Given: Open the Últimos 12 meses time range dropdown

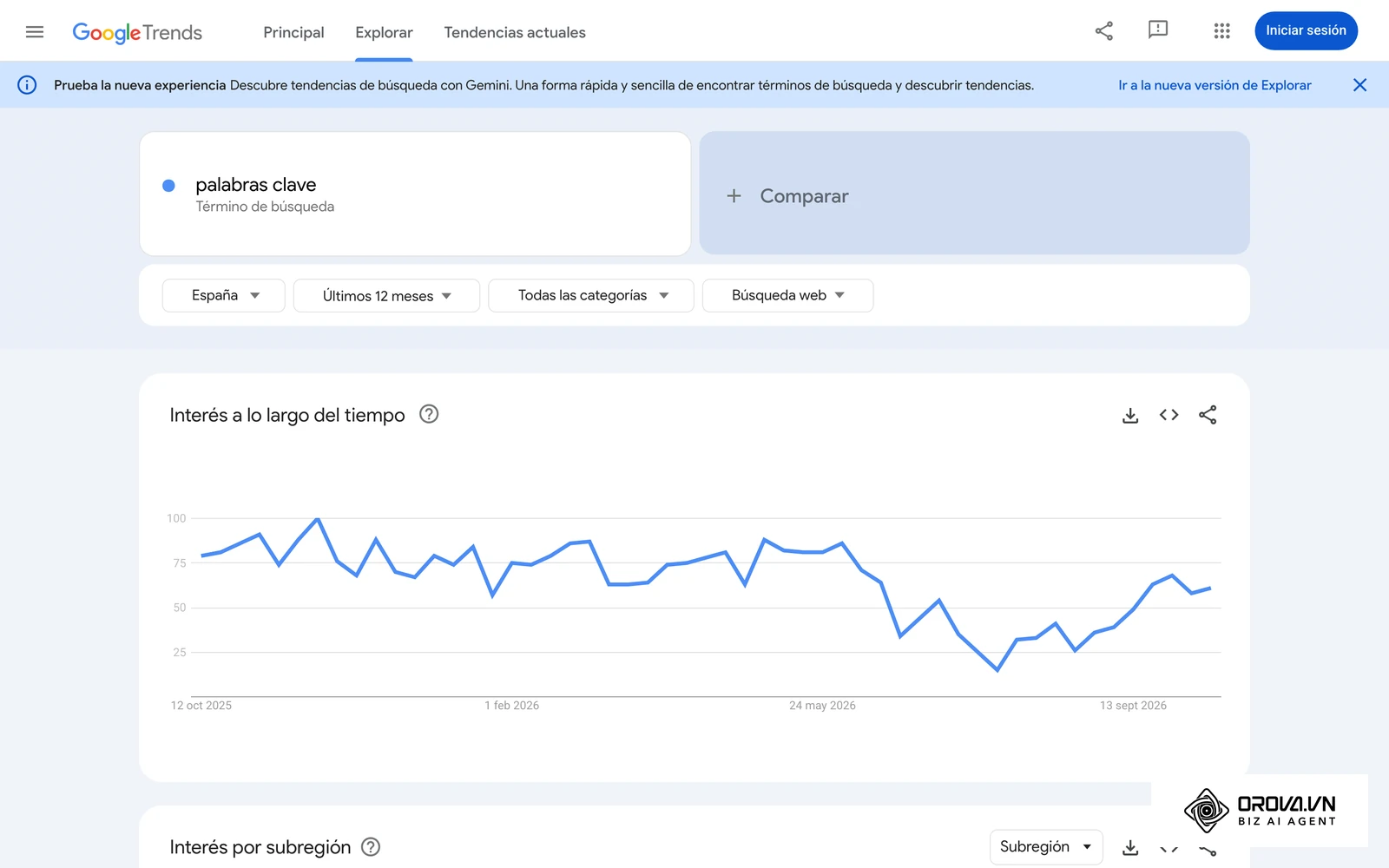Looking at the screenshot, I should coord(386,295).
